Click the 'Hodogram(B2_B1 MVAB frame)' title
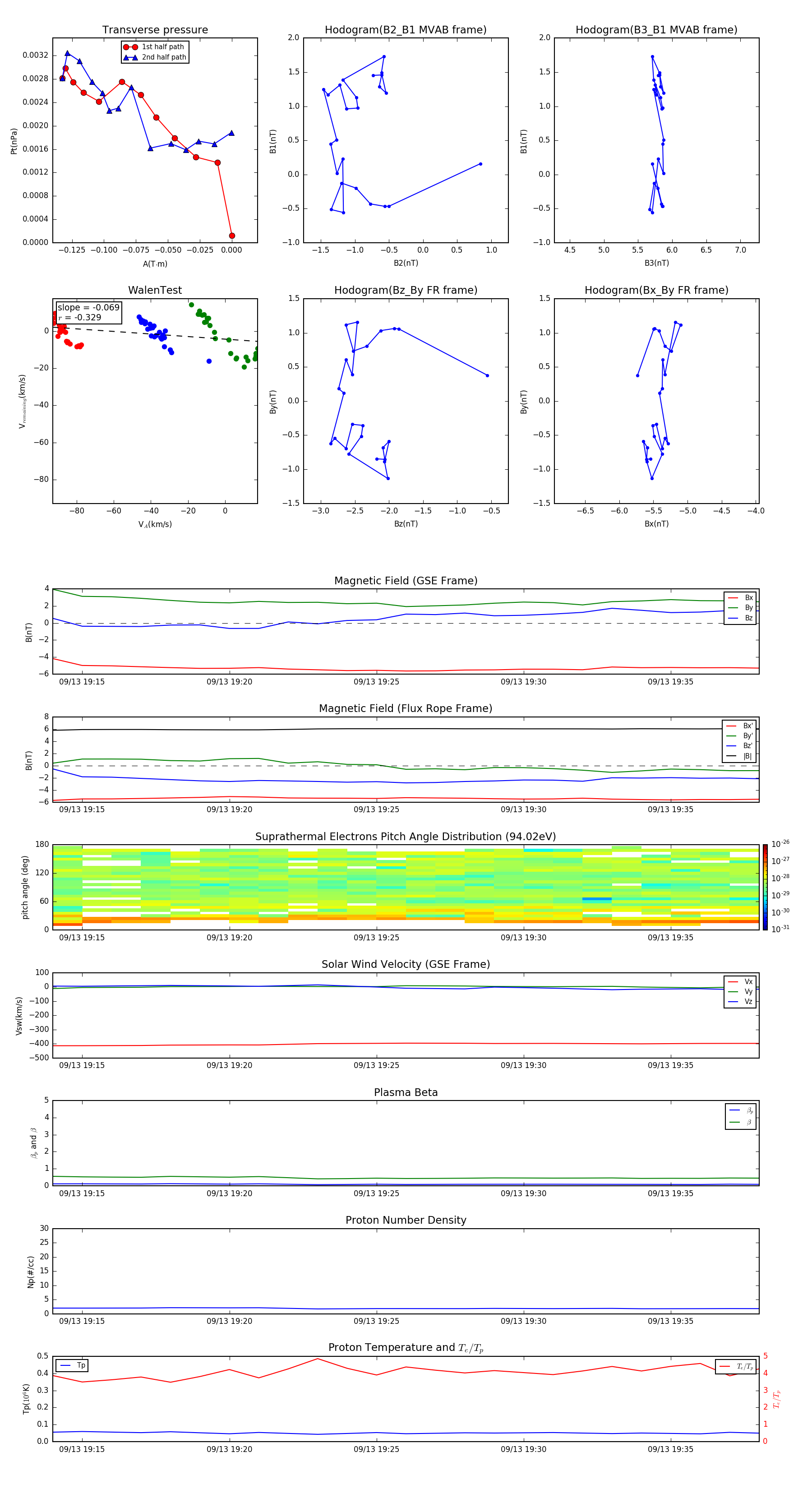812x1489 pixels. pos(406,30)
